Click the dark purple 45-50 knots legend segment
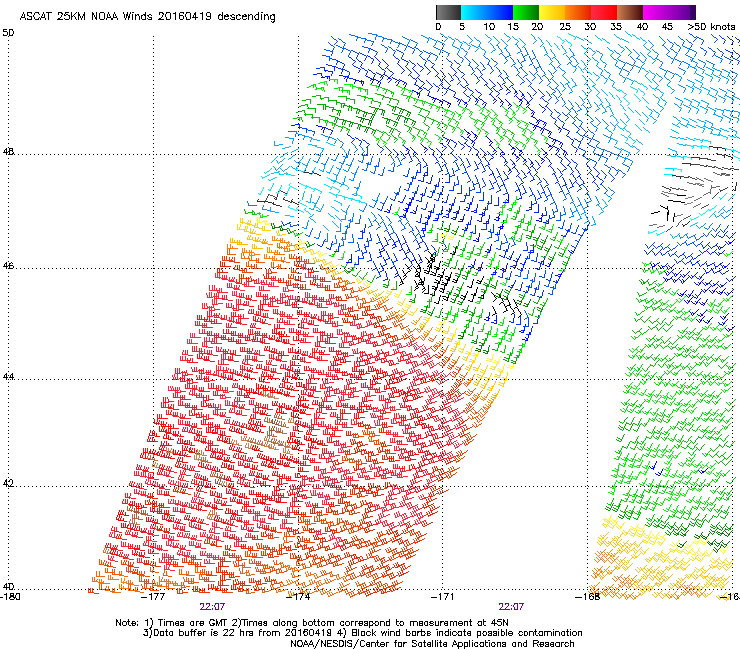 pos(682,12)
